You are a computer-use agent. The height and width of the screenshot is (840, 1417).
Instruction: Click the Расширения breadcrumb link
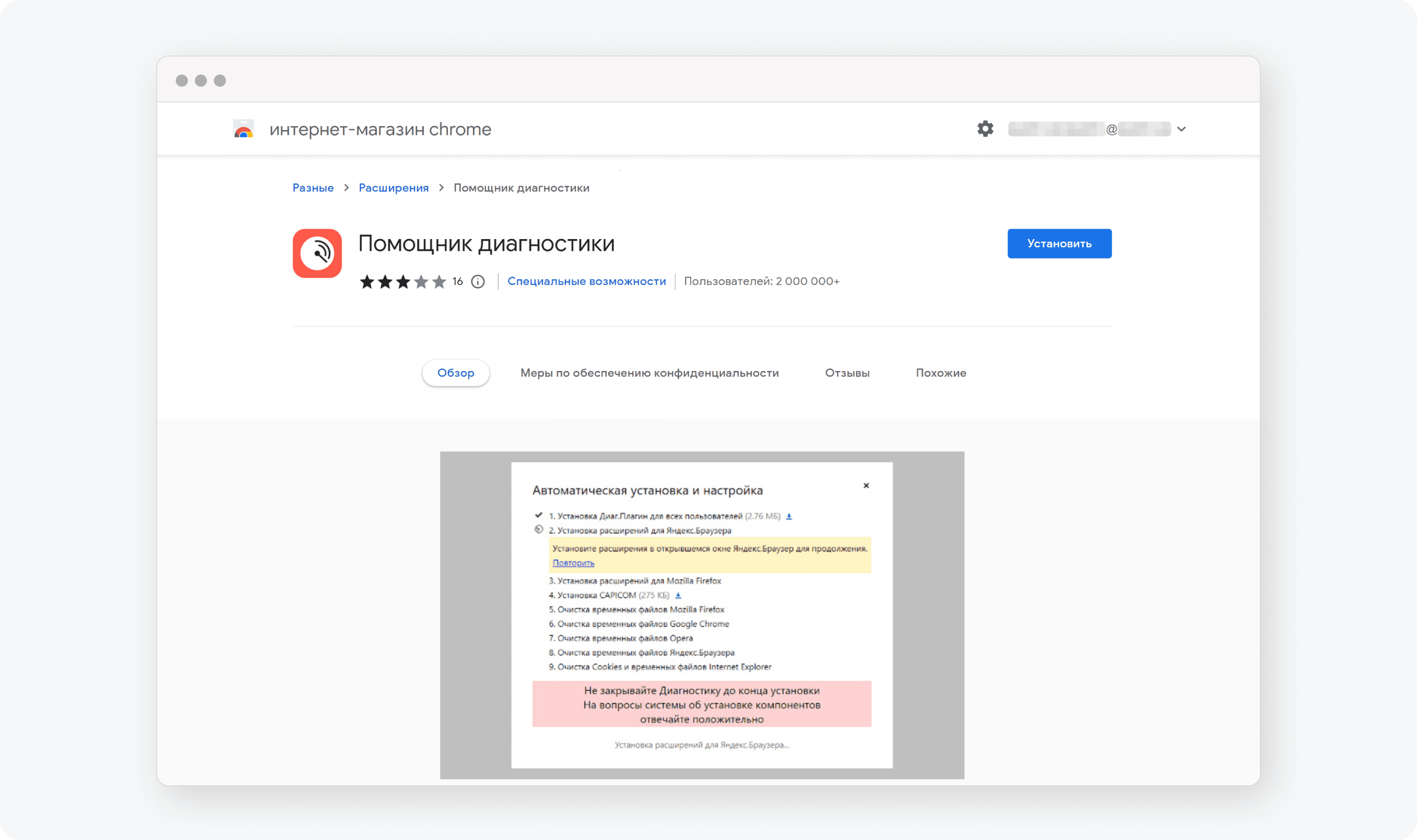(x=393, y=188)
